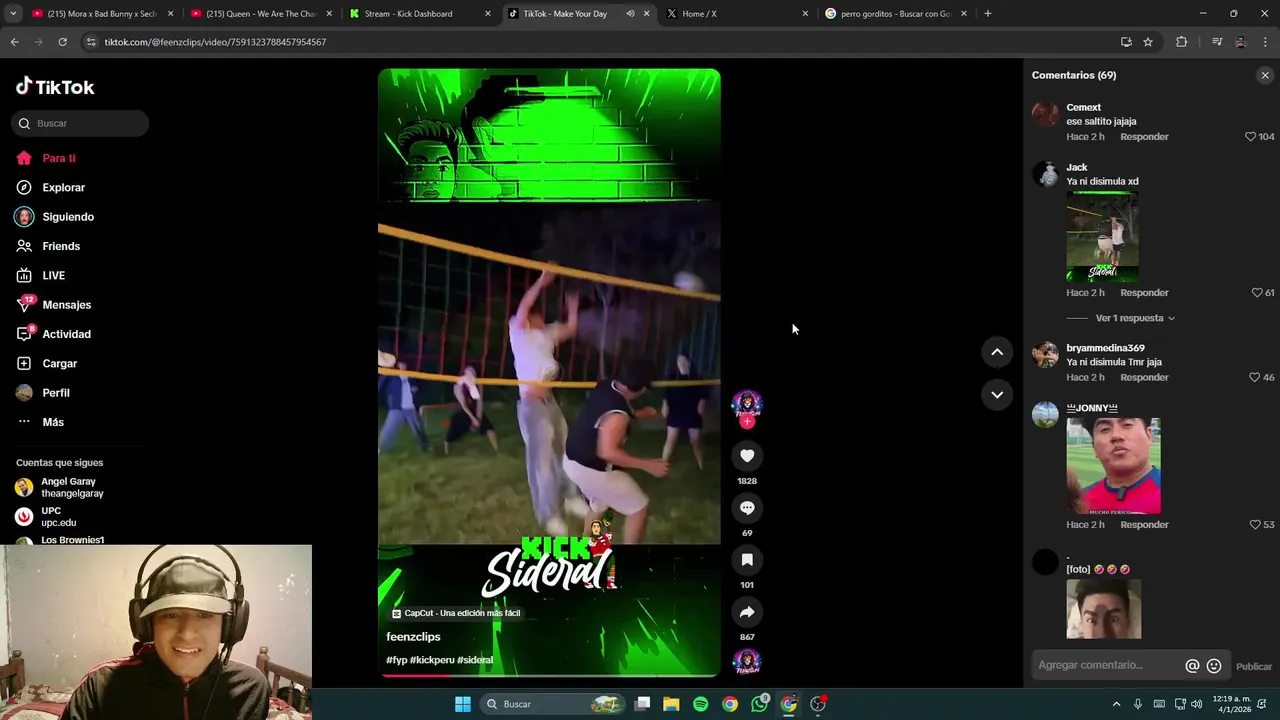Open Spotify from the taskbar
This screenshot has width=1280, height=720.
tap(701, 704)
